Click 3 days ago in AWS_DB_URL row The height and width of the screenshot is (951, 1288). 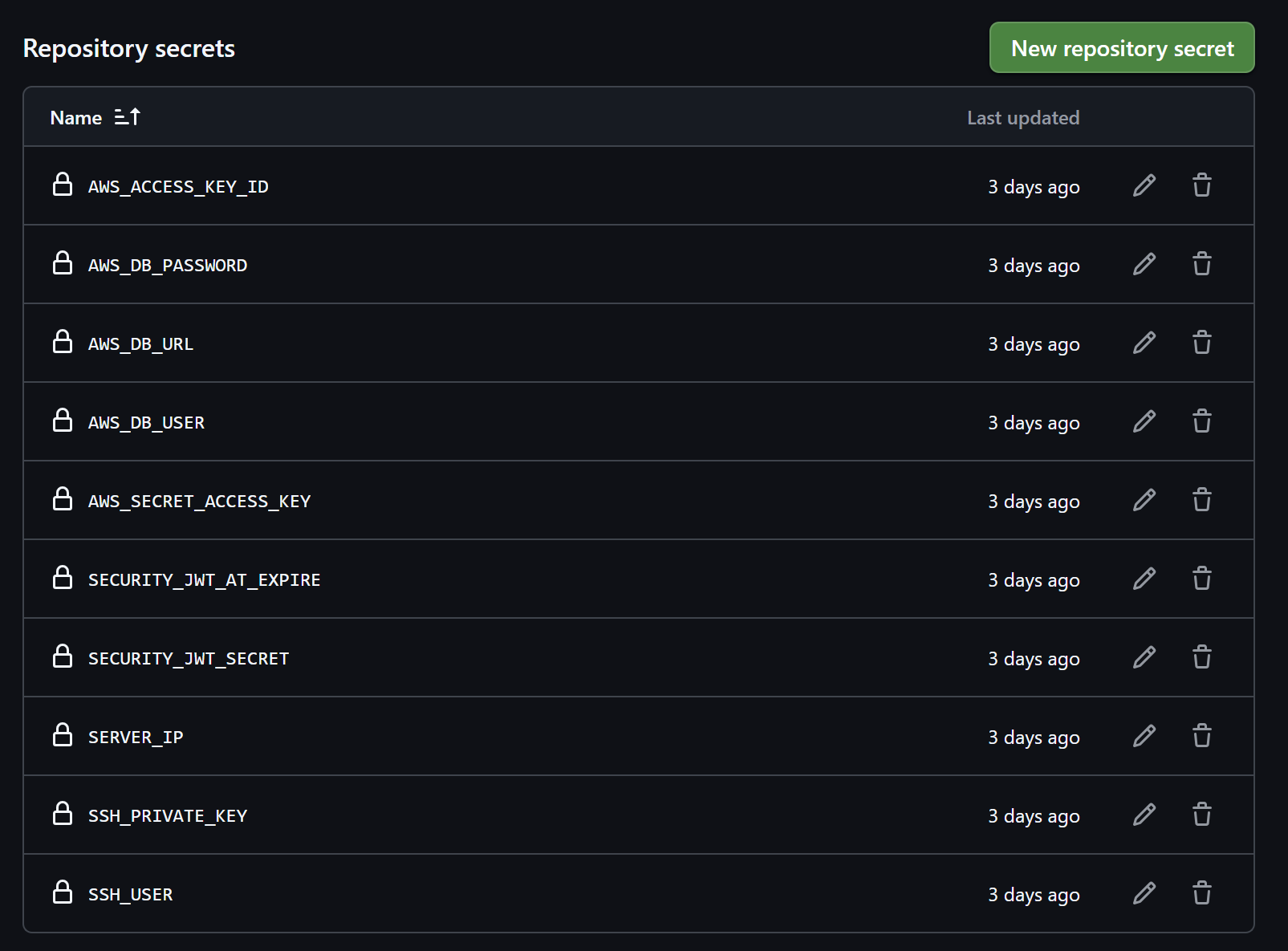[1034, 344]
